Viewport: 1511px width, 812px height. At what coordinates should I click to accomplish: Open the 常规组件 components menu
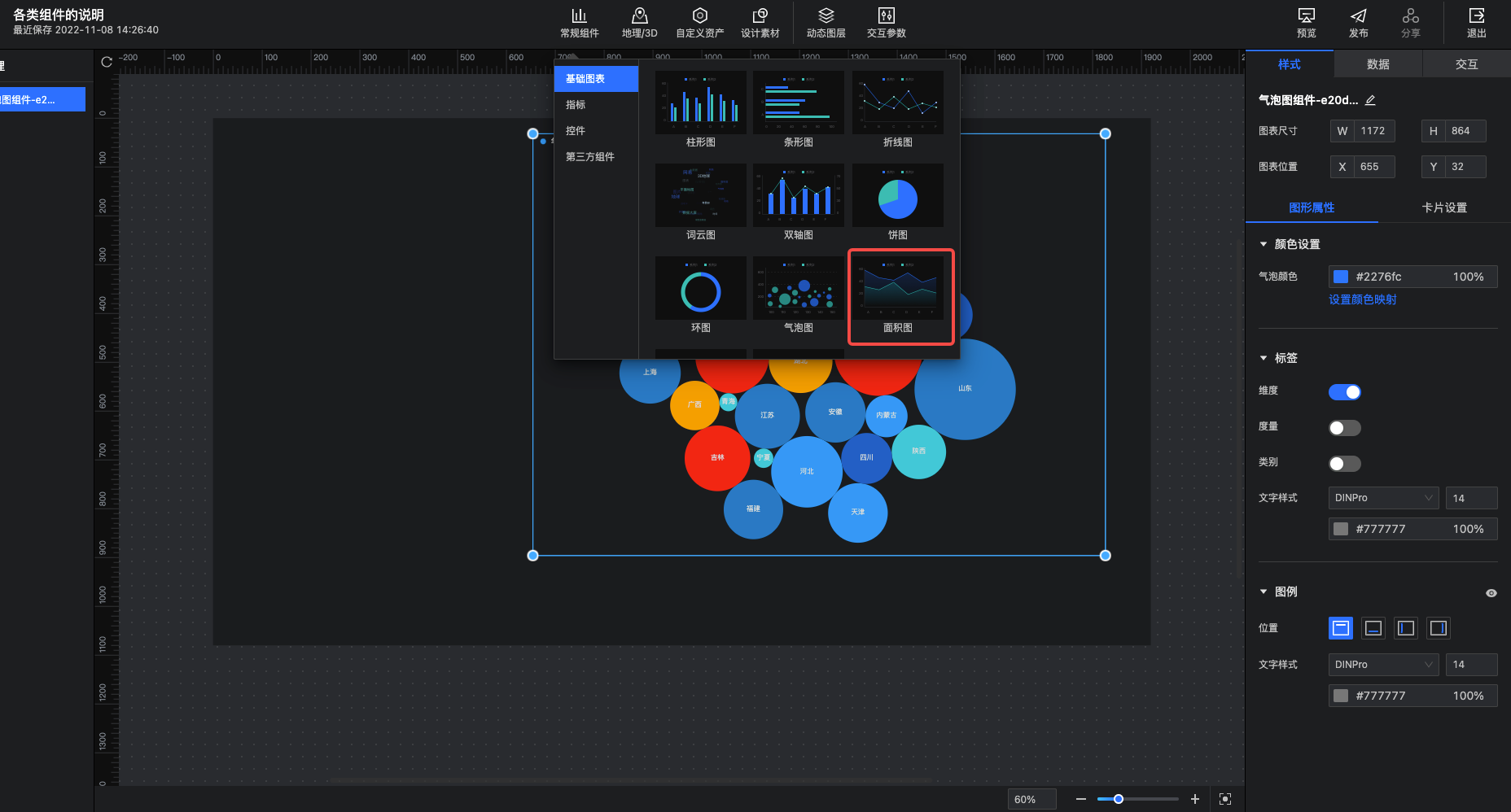(x=579, y=23)
